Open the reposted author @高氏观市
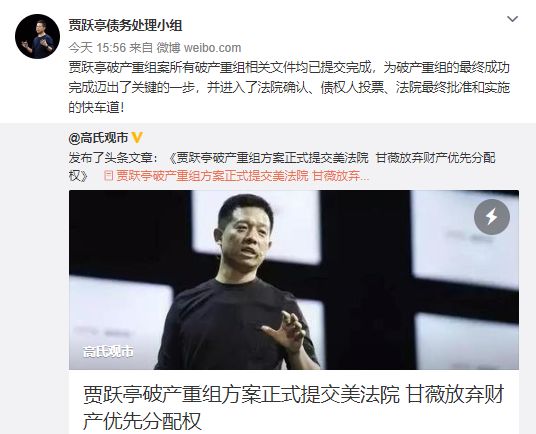 (x=98, y=138)
